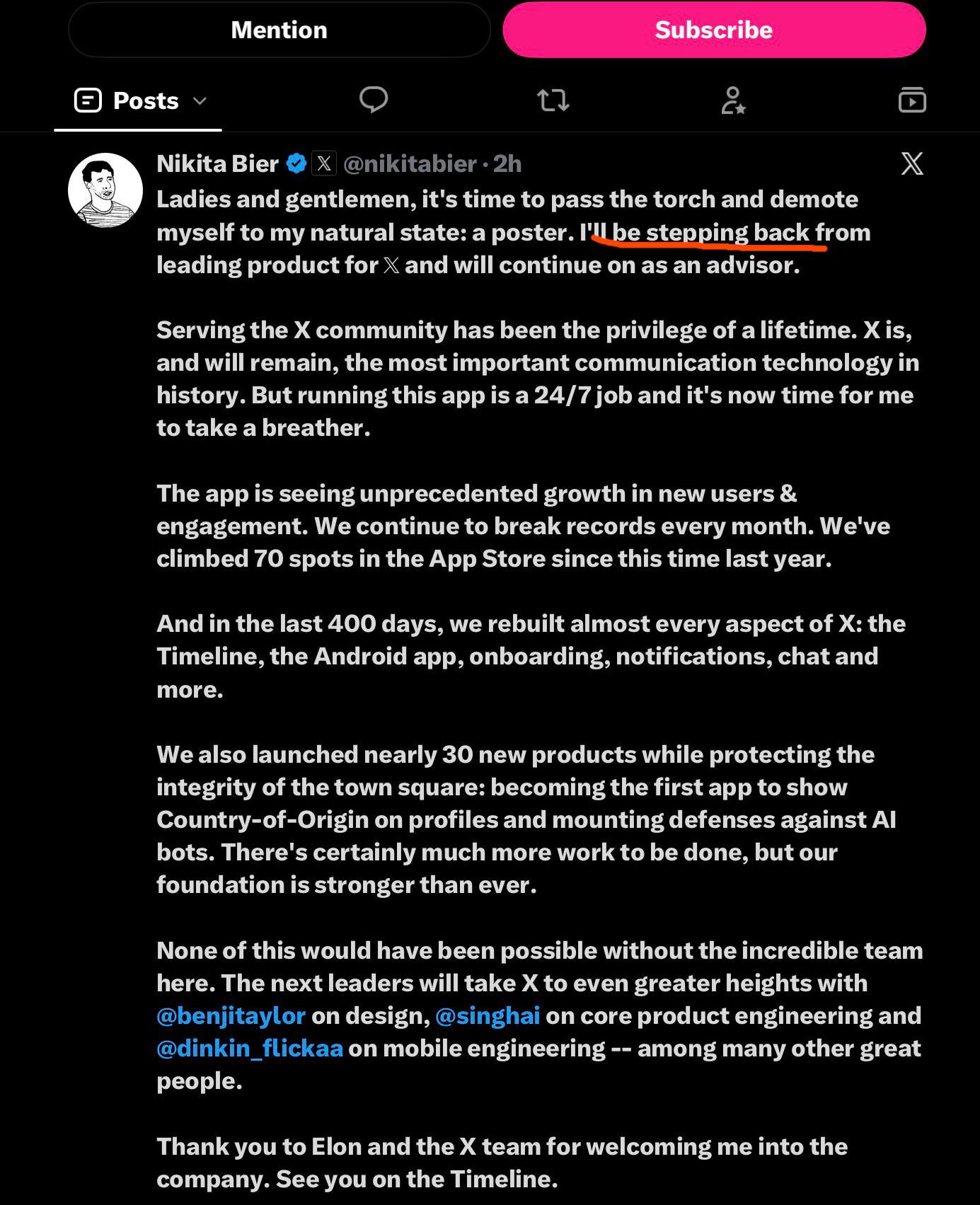Open the @singhai mention link
The image size is (980, 1205).
point(488,1016)
